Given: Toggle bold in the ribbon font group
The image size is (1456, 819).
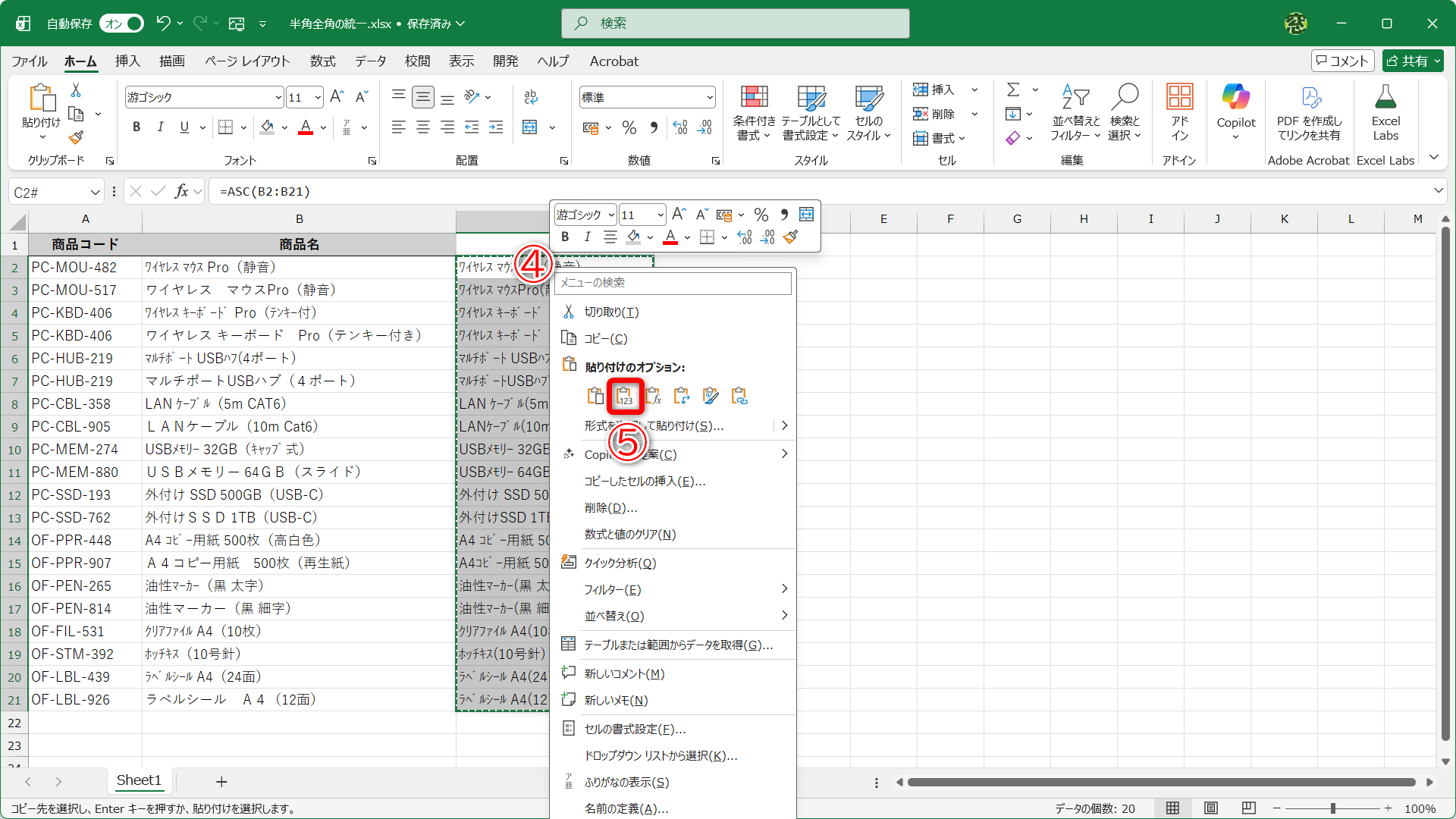Looking at the screenshot, I should click(x=136, y=127).
